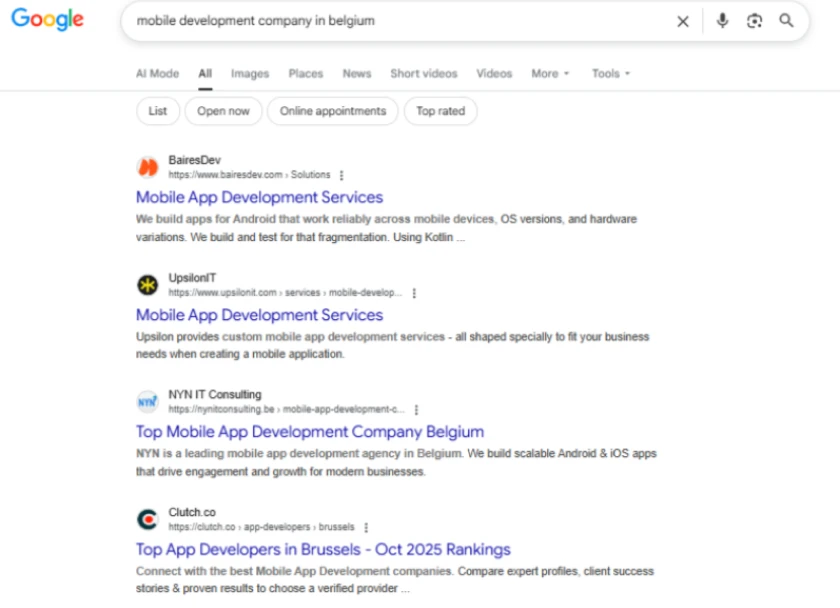Image resolution: width=840 pixels, height=608 pixels.
Task: Switch to the News tab
Action: [x=356, y=73]
